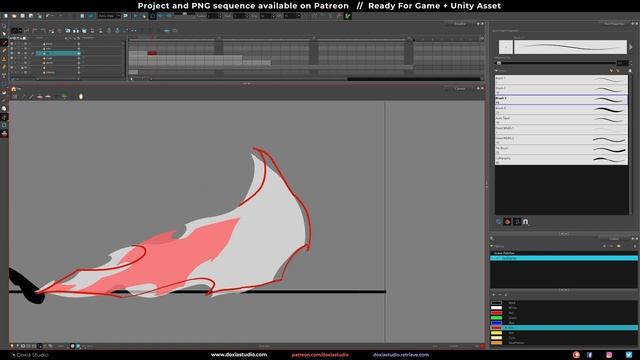Open www.doxiastudio.com link
Viewport: 640px width, 360px height.
pos(239,355)
